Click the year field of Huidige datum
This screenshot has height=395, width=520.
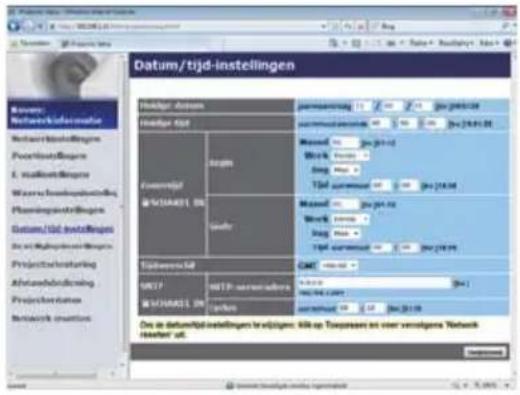point(362,106)
